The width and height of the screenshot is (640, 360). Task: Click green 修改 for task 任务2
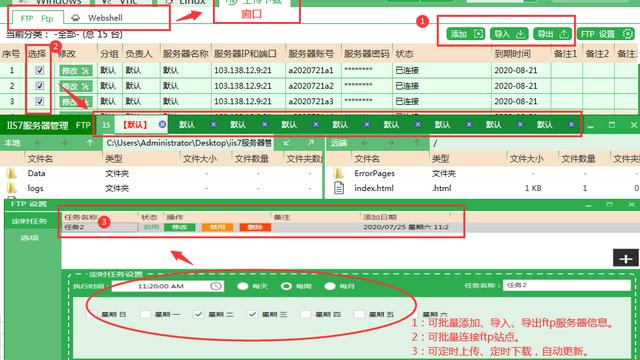pos(180,227)
